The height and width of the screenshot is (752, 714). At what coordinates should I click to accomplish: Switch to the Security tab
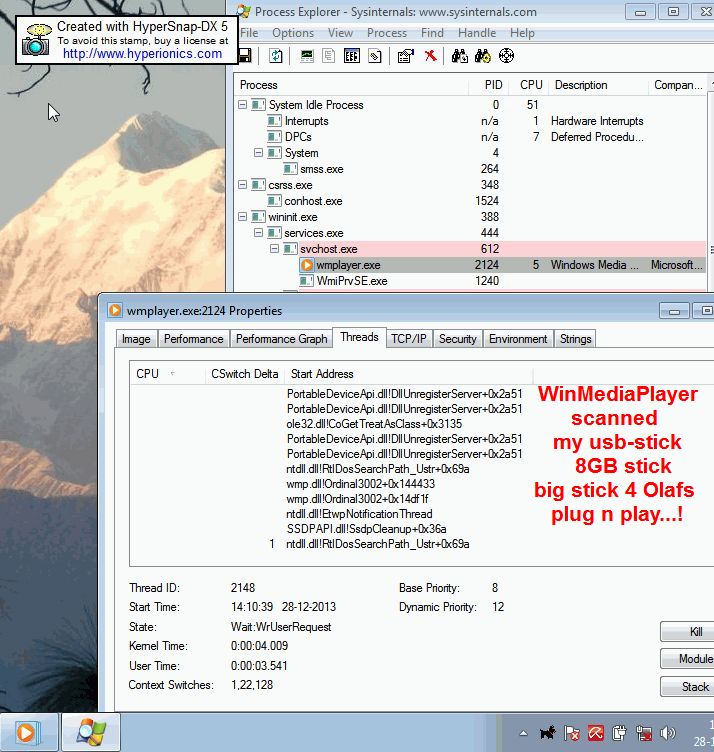(457, 339)
